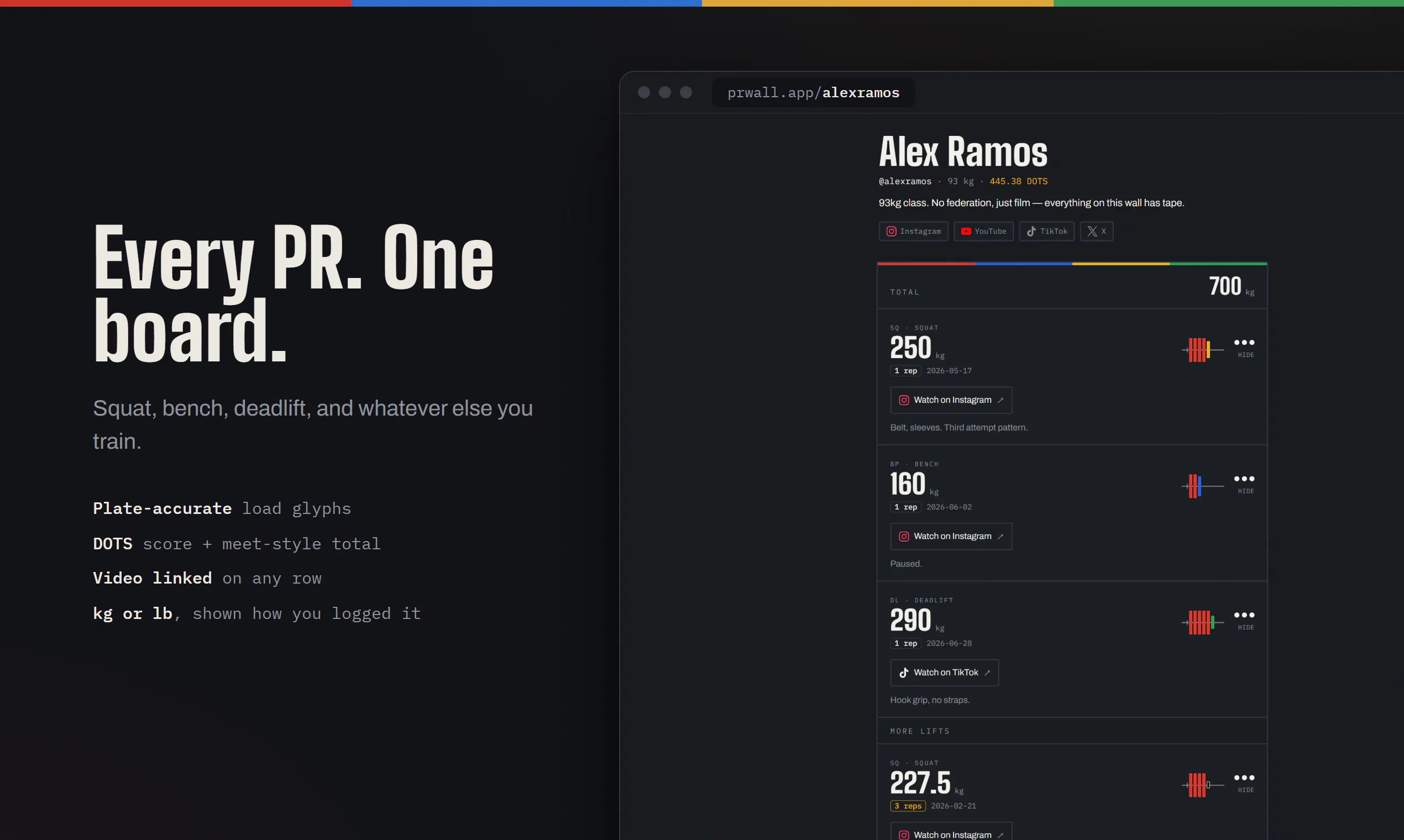Click the first window control dot in mock browser
The width and height of the screenshot is (1404, 840).
pos(644,92)
